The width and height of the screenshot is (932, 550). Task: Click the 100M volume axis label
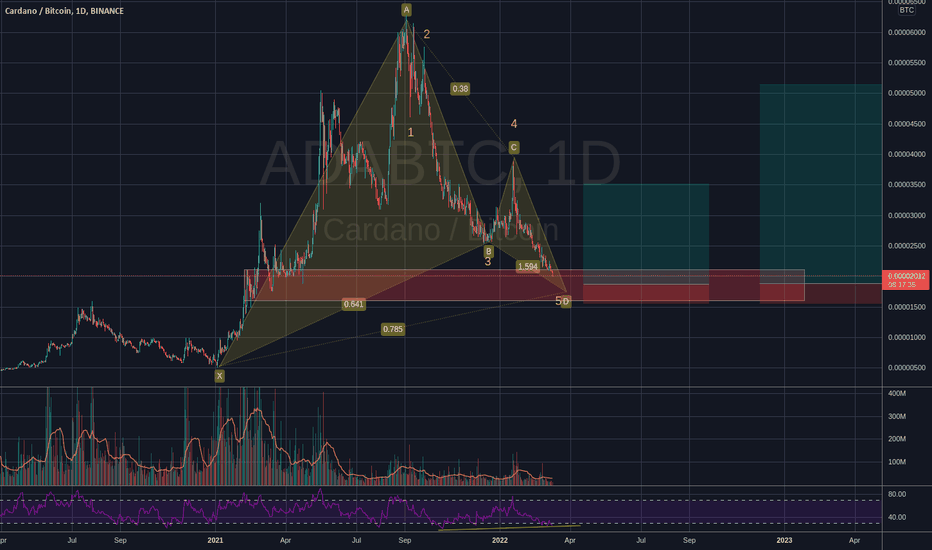coord(897,462)
